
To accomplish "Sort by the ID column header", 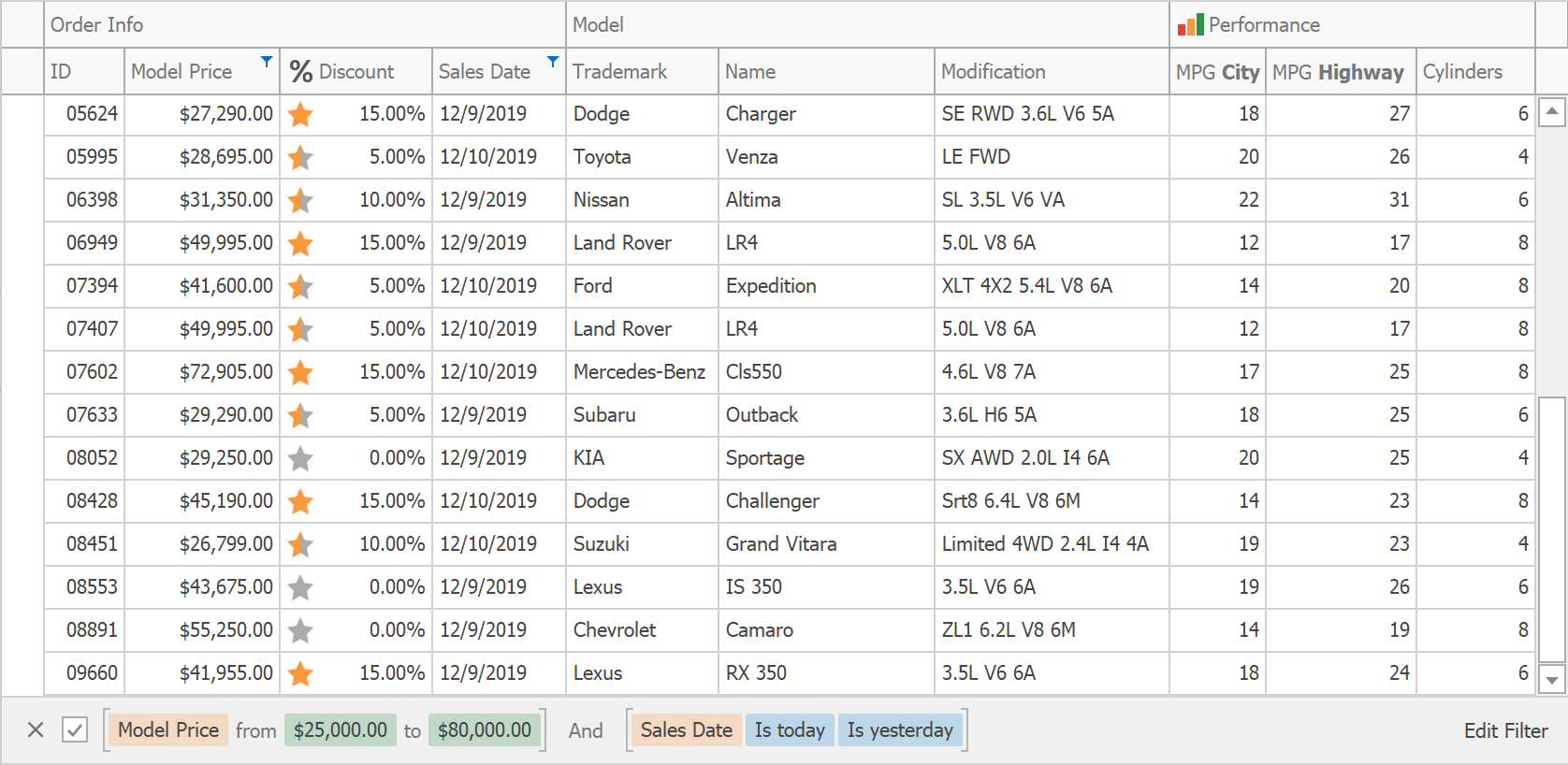I will 84,71.
